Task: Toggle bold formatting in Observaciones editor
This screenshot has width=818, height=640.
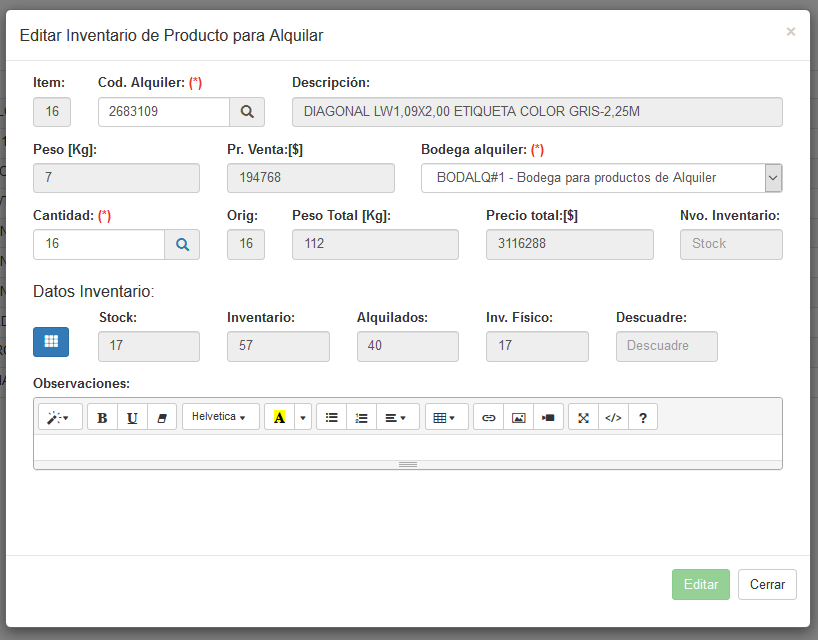Action: click(x=102, y=417)
